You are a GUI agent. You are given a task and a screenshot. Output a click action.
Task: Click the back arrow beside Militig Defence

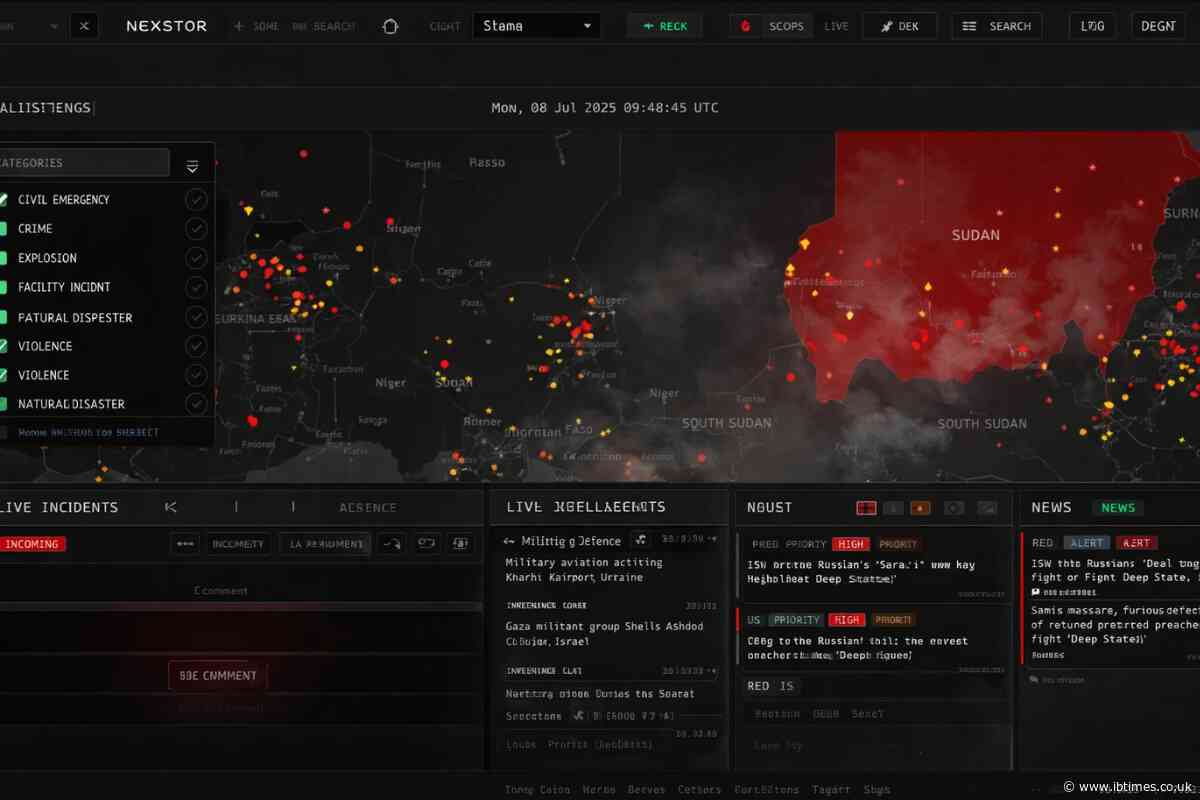pyautogui.click(x=510, y=540)
